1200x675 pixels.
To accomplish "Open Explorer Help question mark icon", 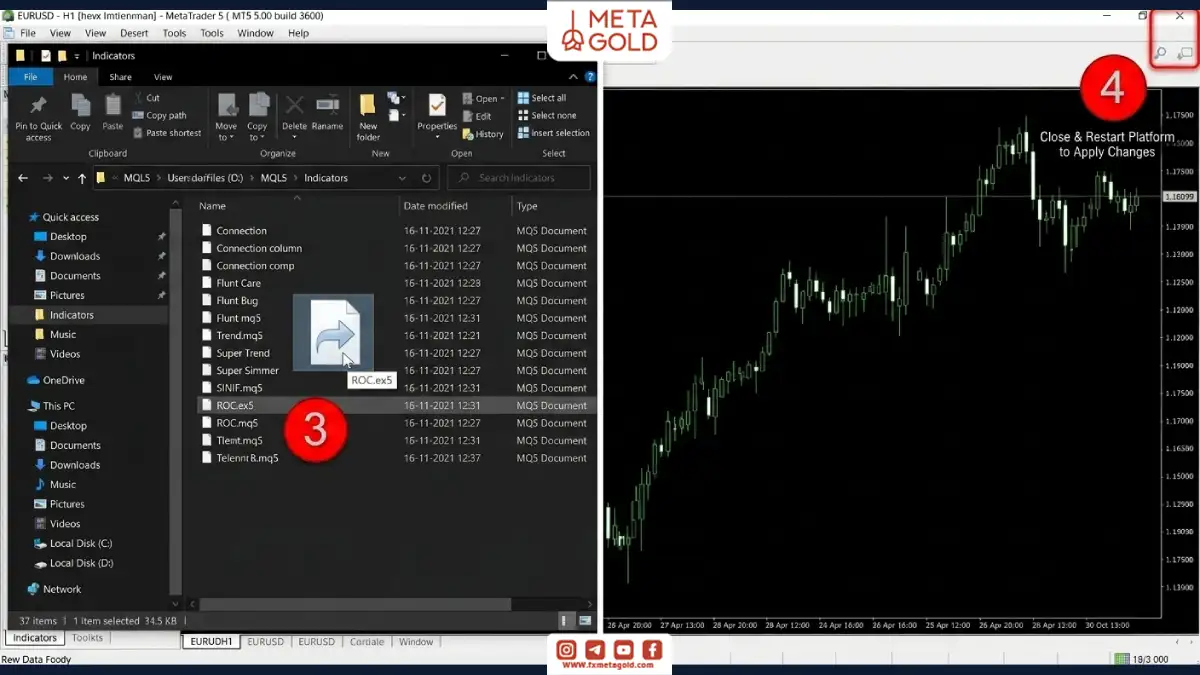I will click(588, 77).
